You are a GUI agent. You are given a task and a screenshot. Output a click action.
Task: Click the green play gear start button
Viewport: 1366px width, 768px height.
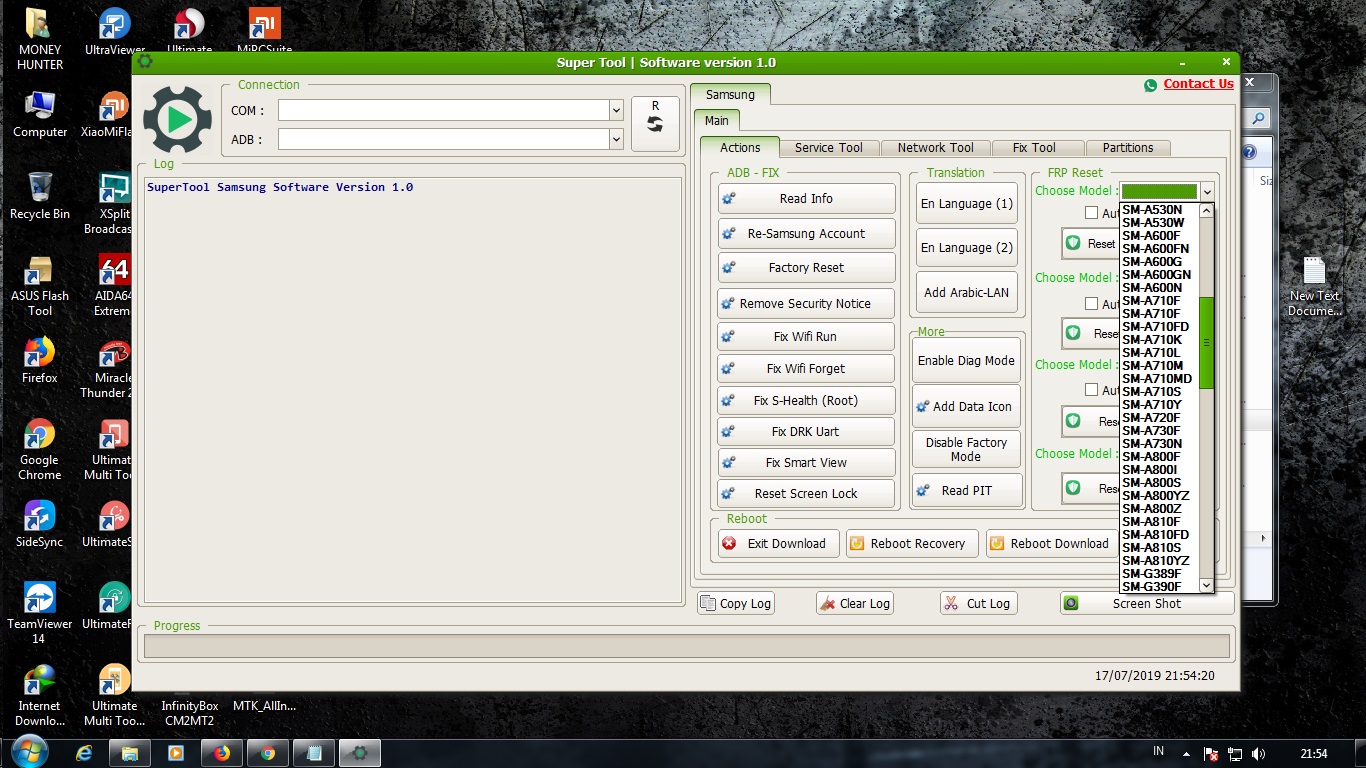tap(177, 120)
